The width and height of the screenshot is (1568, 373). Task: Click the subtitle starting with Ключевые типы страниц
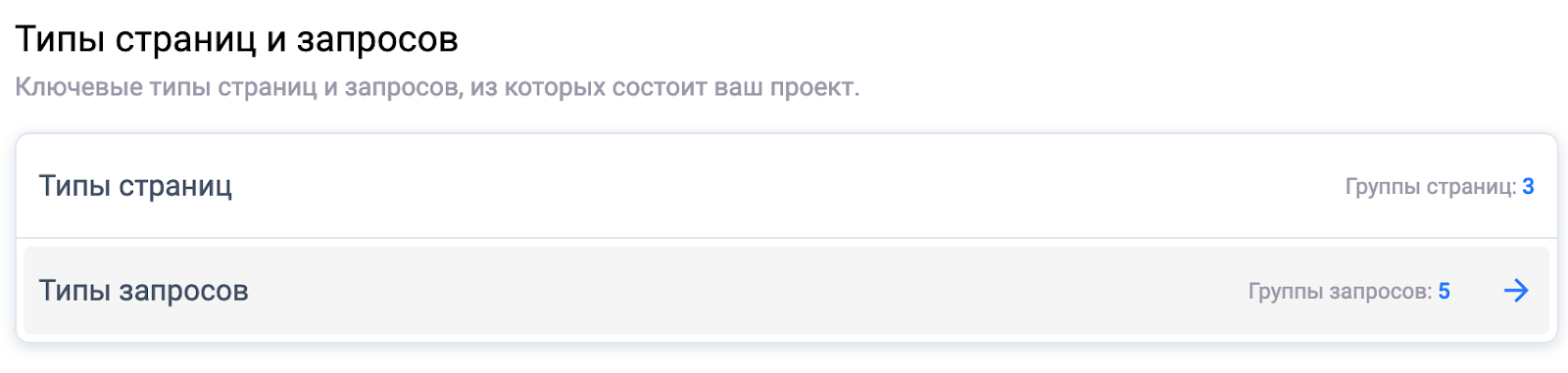(437, 87)
